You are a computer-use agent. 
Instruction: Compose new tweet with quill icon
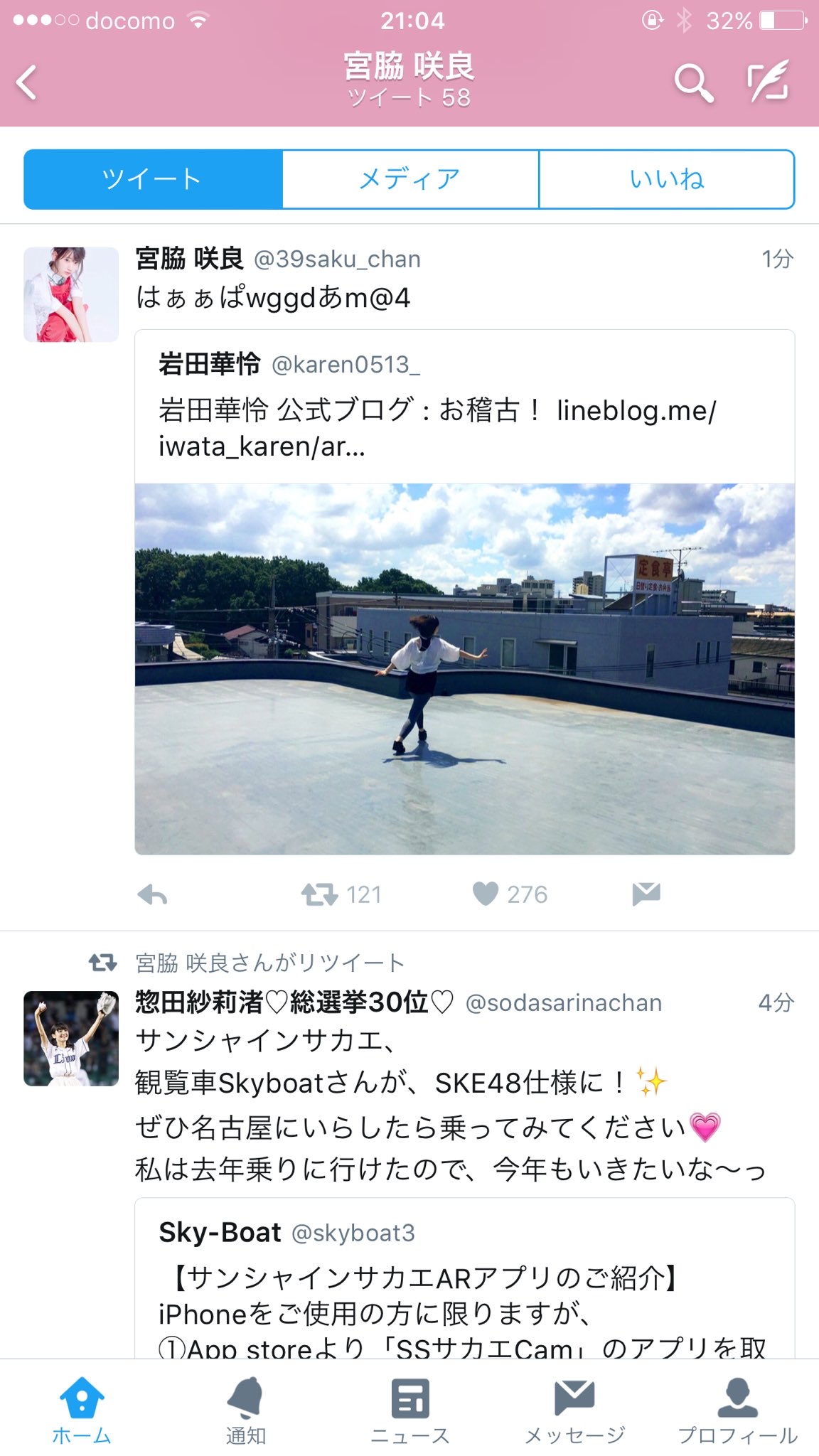769,80
